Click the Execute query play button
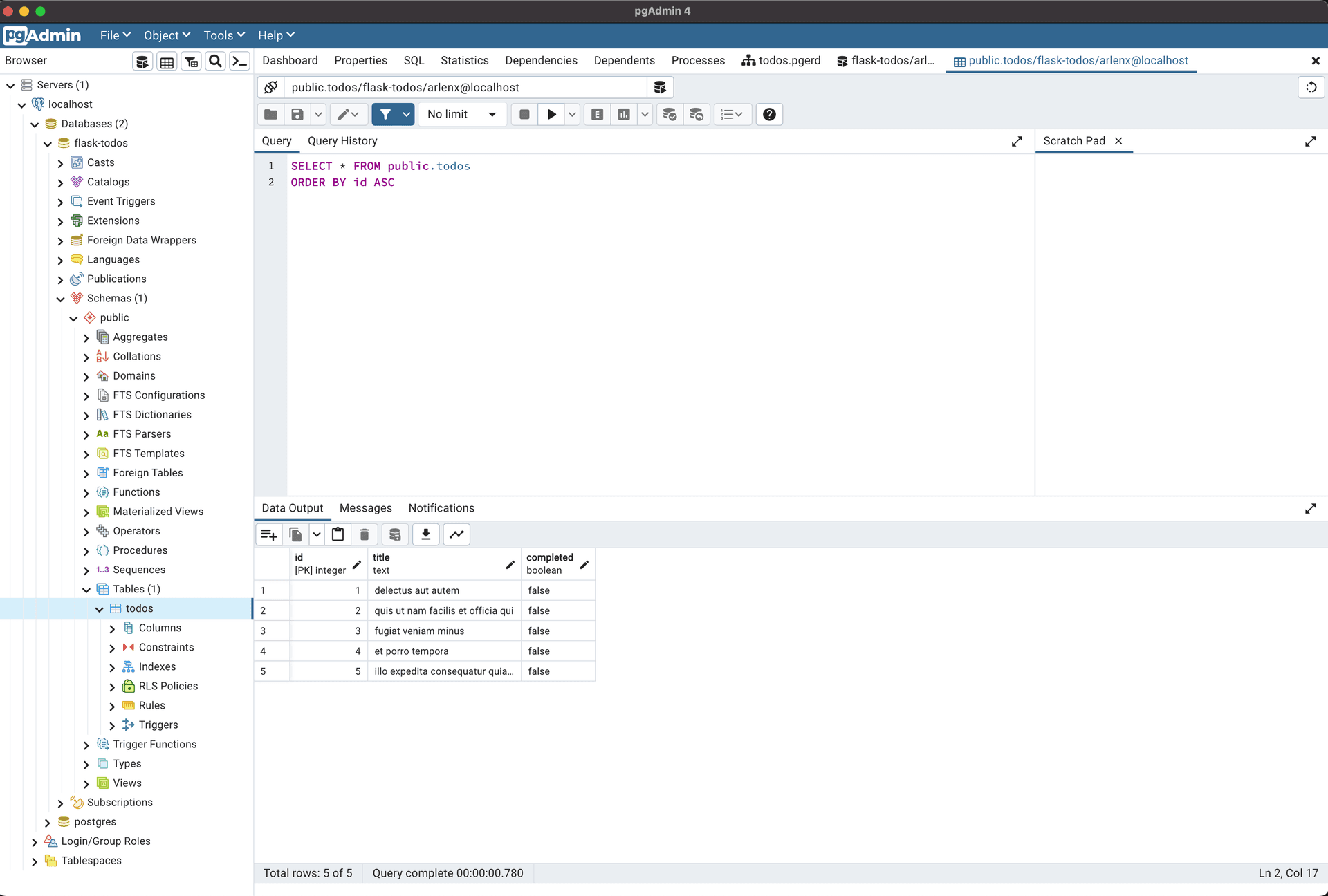This screenshot has width=1328, height=896. (x=551, y=115)
